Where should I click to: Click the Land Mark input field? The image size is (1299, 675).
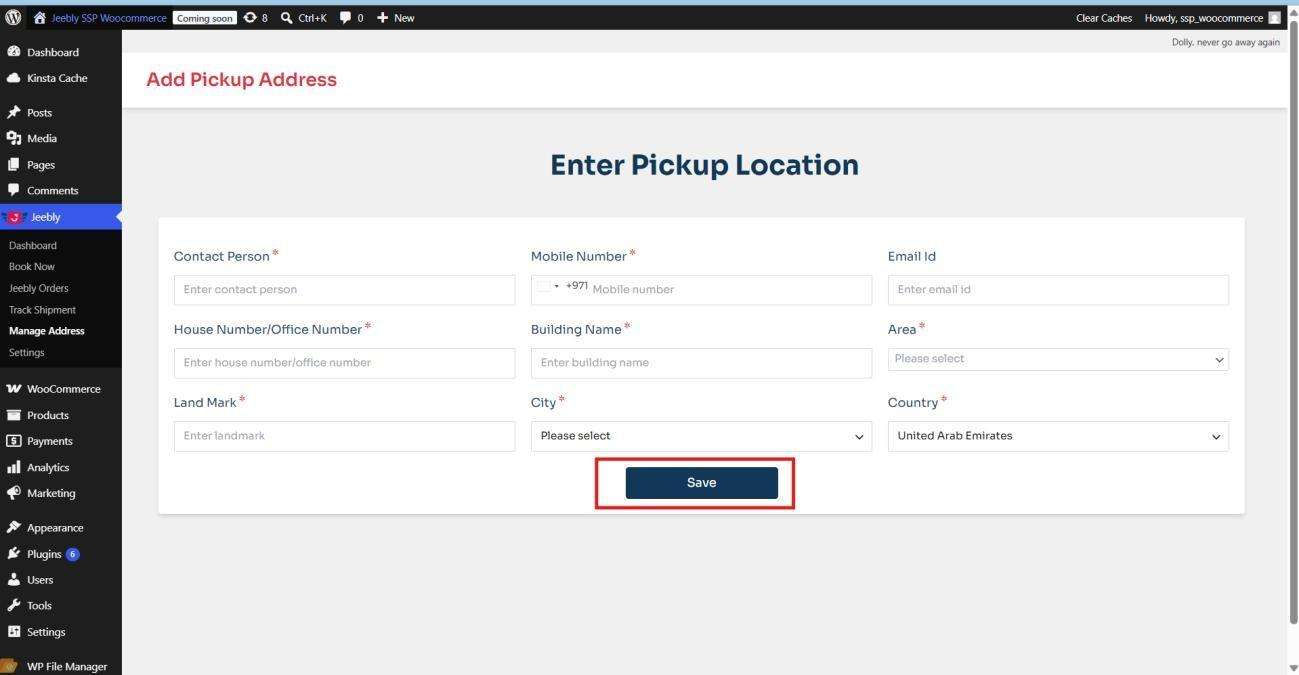tap(344, 436)
